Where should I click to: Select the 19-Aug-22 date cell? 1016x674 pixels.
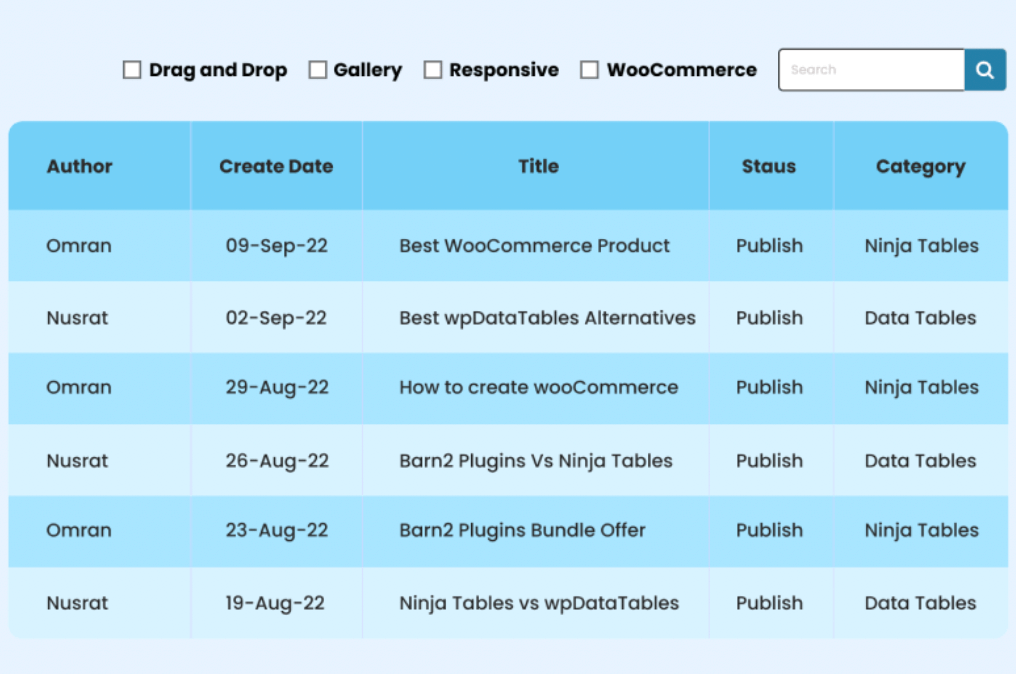(275, 604)
